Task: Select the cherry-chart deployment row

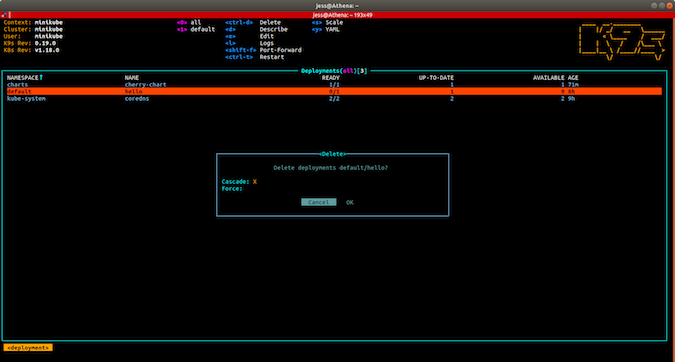Action: (334, 85)
